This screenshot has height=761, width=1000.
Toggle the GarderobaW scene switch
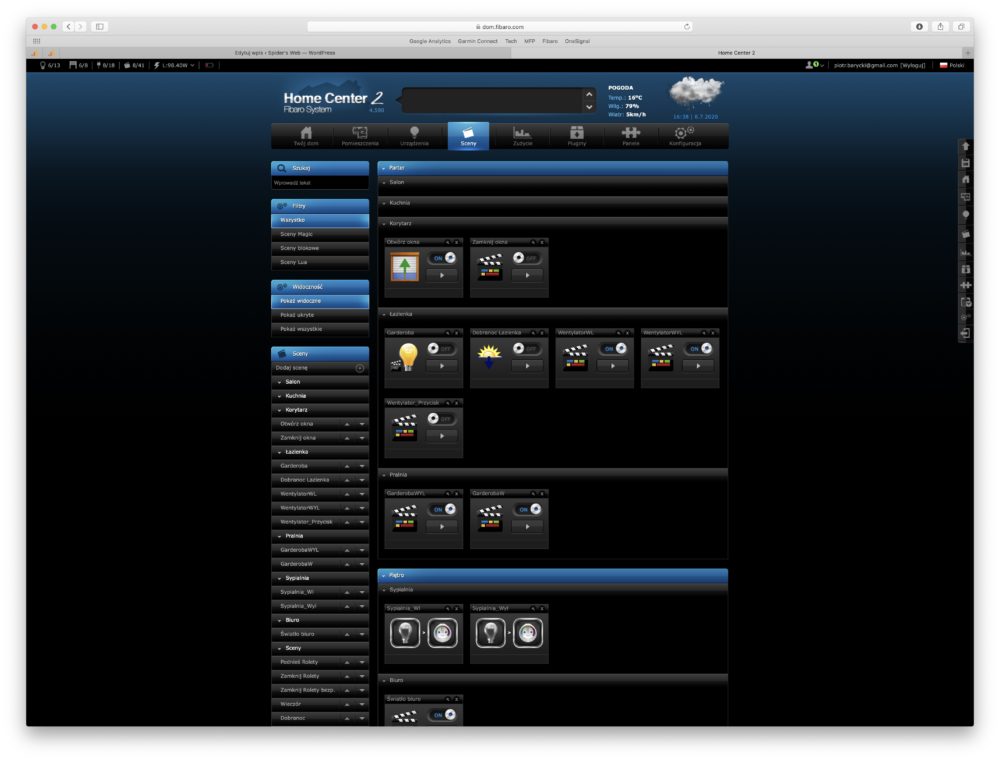[528, 509]
